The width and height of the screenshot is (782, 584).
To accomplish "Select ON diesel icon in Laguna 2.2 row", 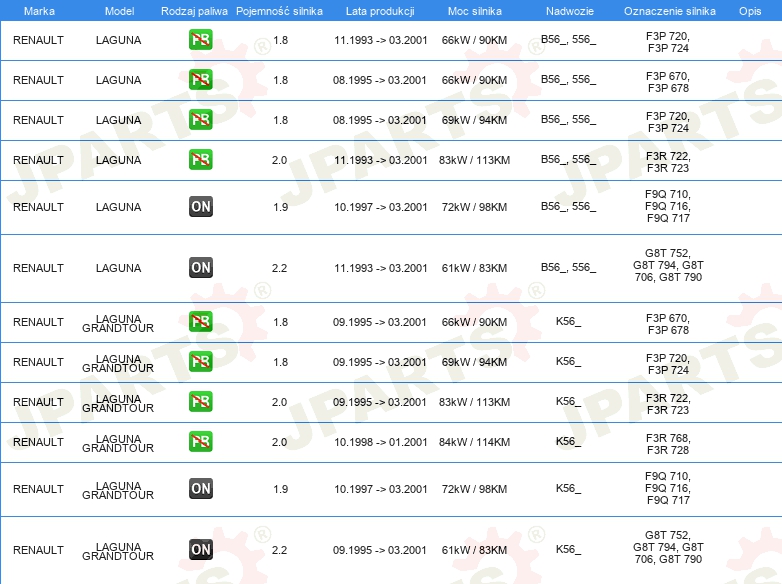I will point(200,267).
